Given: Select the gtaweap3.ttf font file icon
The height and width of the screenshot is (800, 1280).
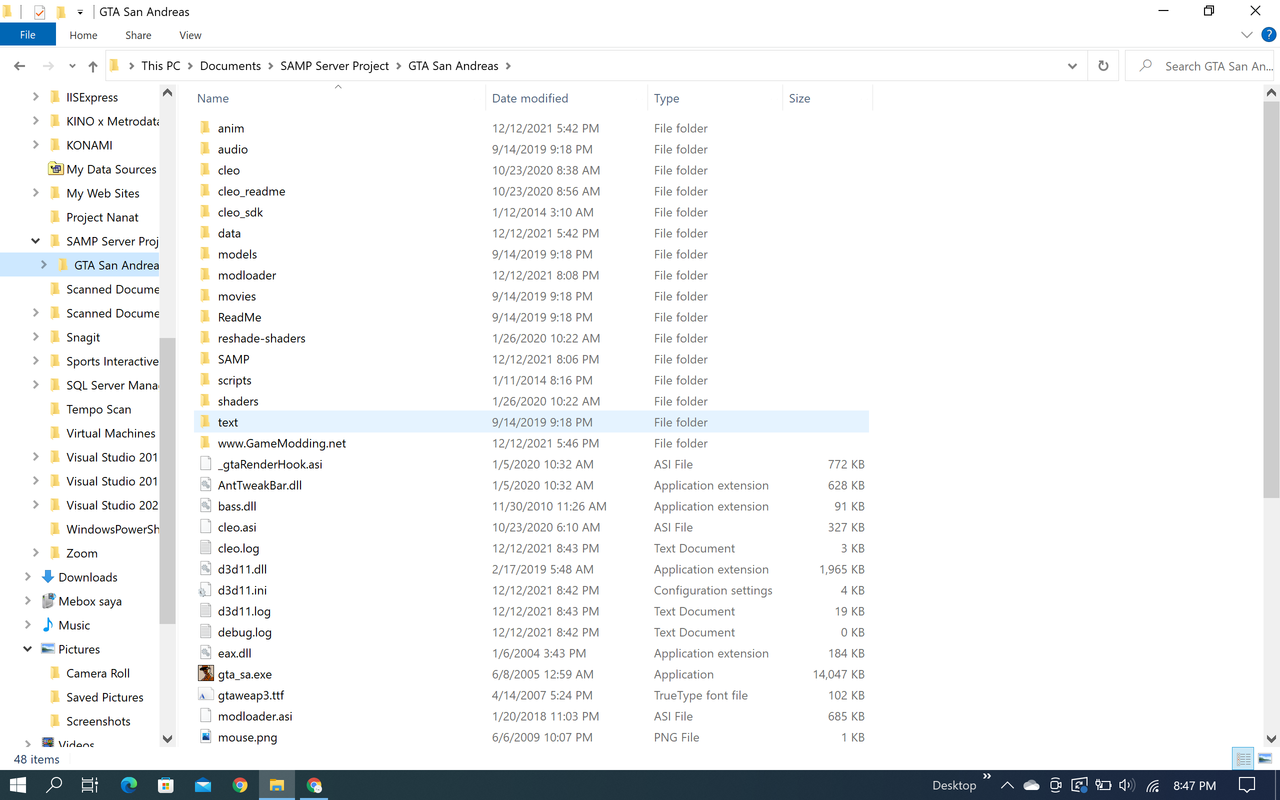Looking at the screenshot, I should 206,695.
